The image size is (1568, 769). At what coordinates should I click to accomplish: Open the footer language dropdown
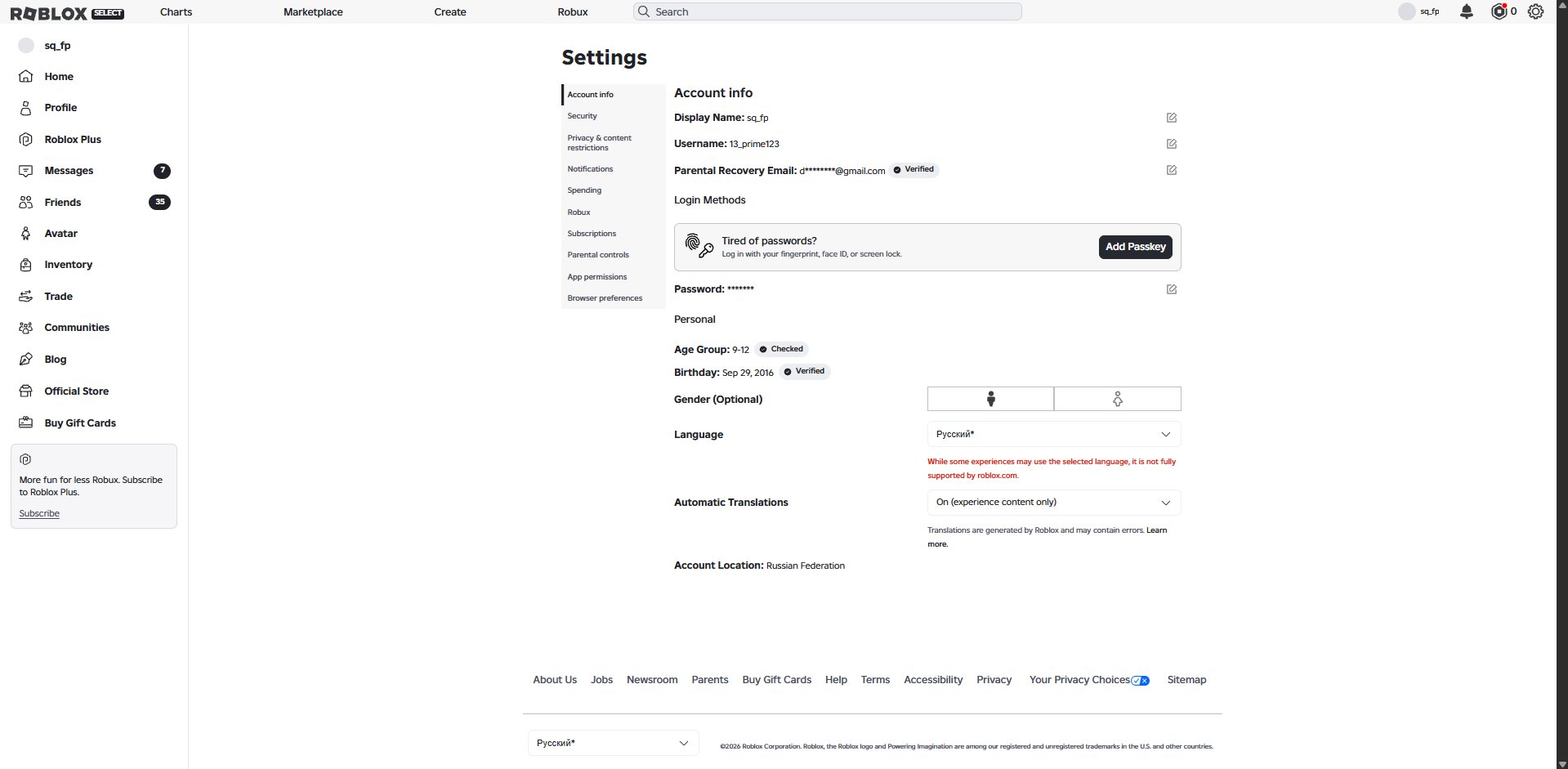coord(613,743)
